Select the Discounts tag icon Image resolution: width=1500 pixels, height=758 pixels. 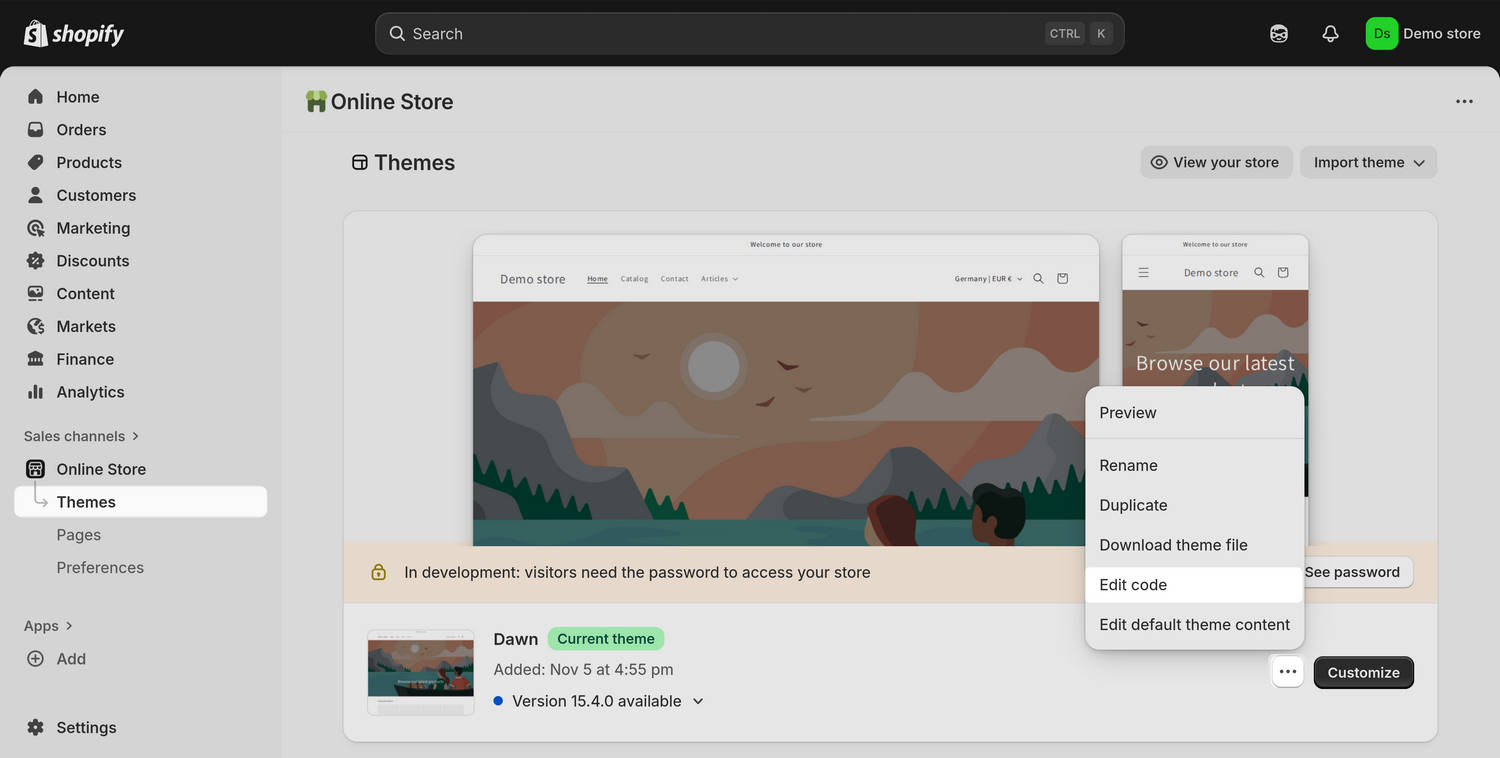[35, 260]
